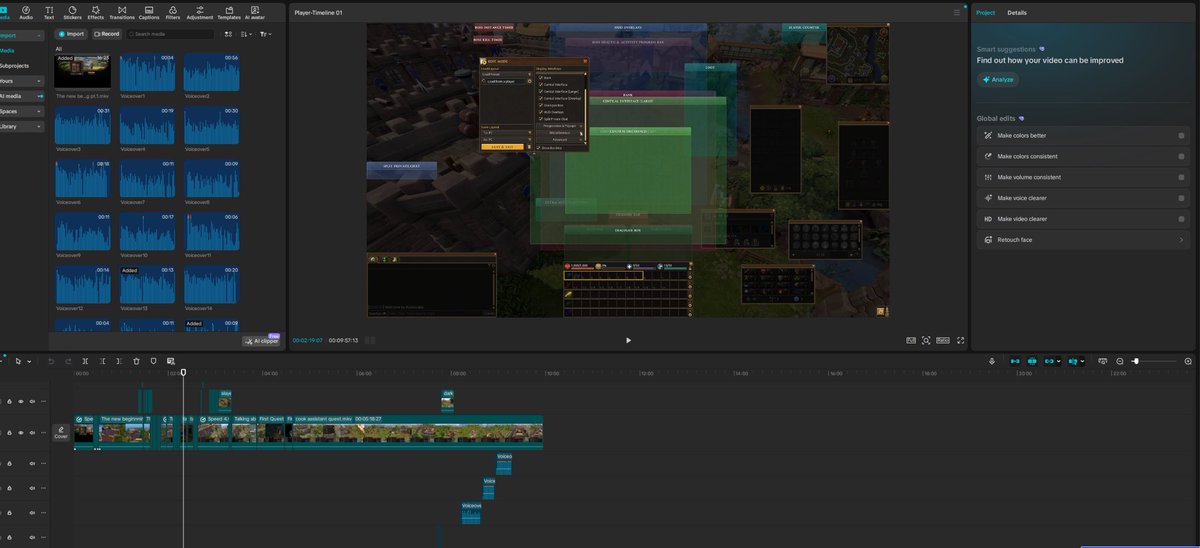The width and height of the screenshot is (1200, 548).
Task: Open the player menu icon
Action: click(x=957, y=12)
